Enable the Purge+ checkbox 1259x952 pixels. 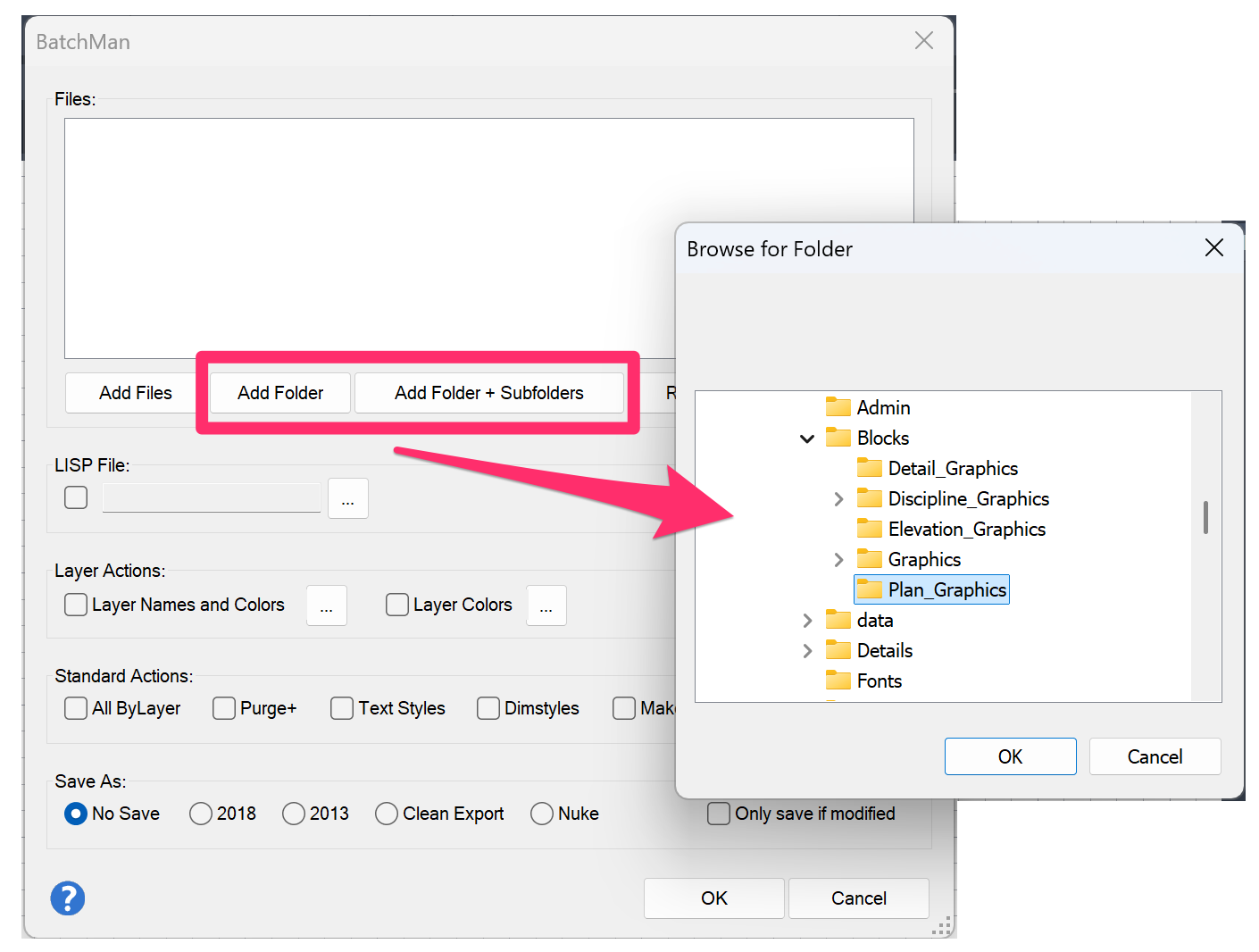pyautogui.click(x=223, y=708)
